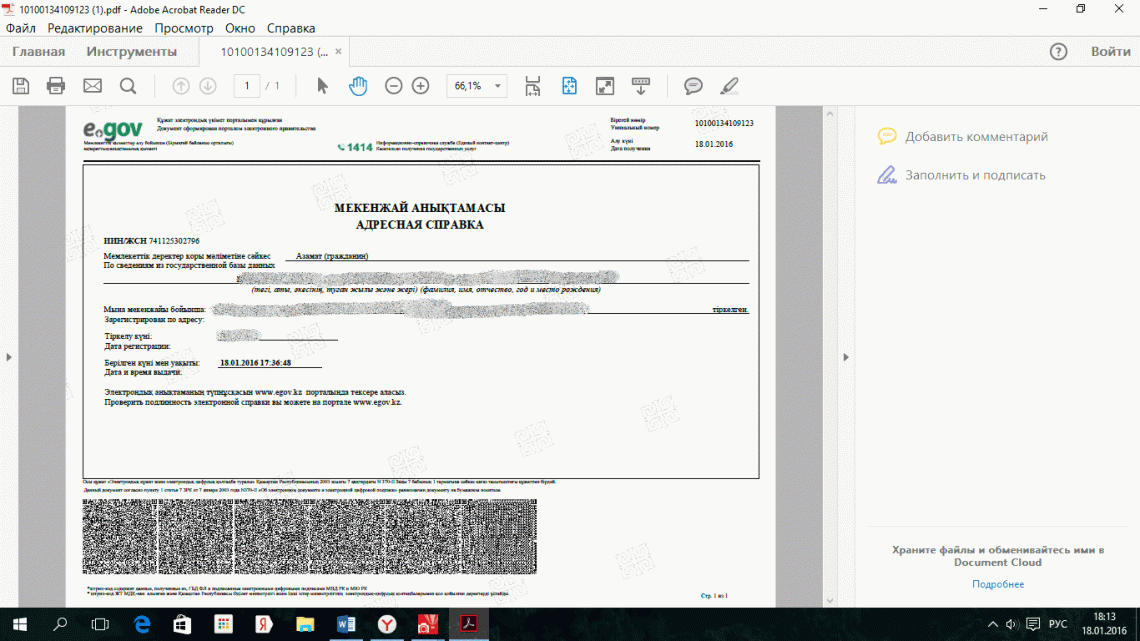Open the Find text magnifier tool
The image size is (1140, 641).
[128, 86]
